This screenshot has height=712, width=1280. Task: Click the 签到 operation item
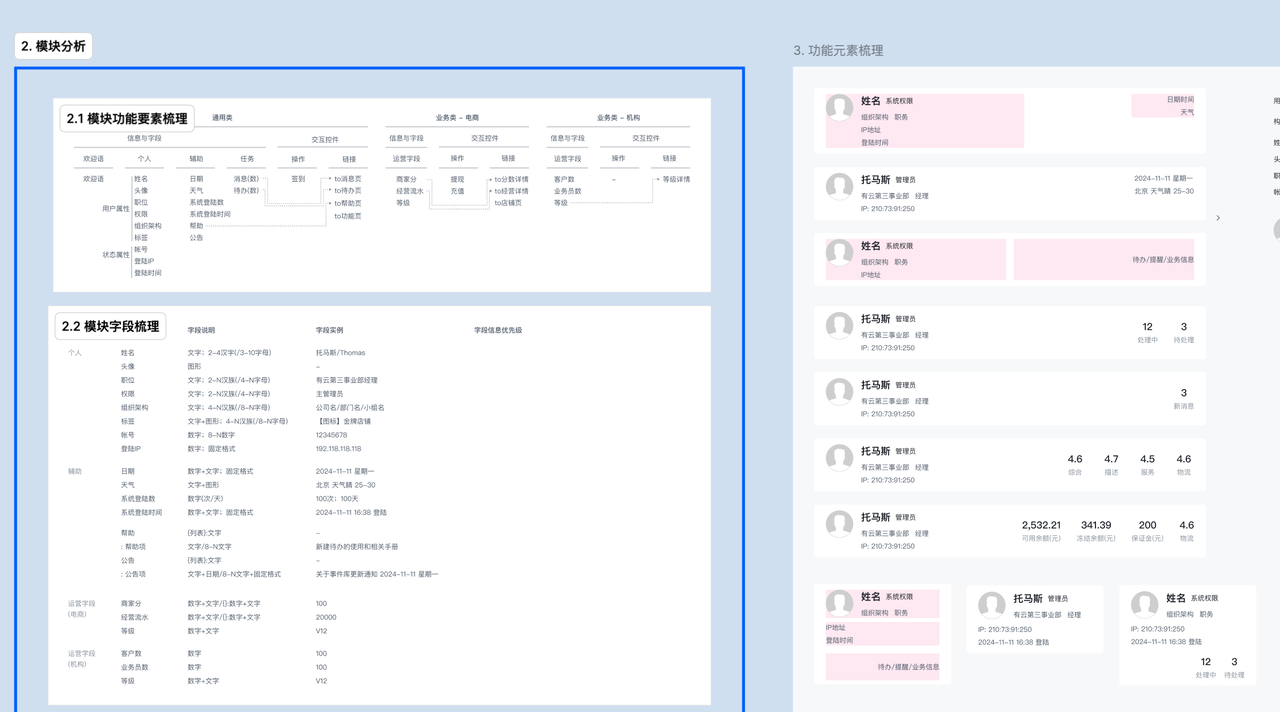coord(298,179)
